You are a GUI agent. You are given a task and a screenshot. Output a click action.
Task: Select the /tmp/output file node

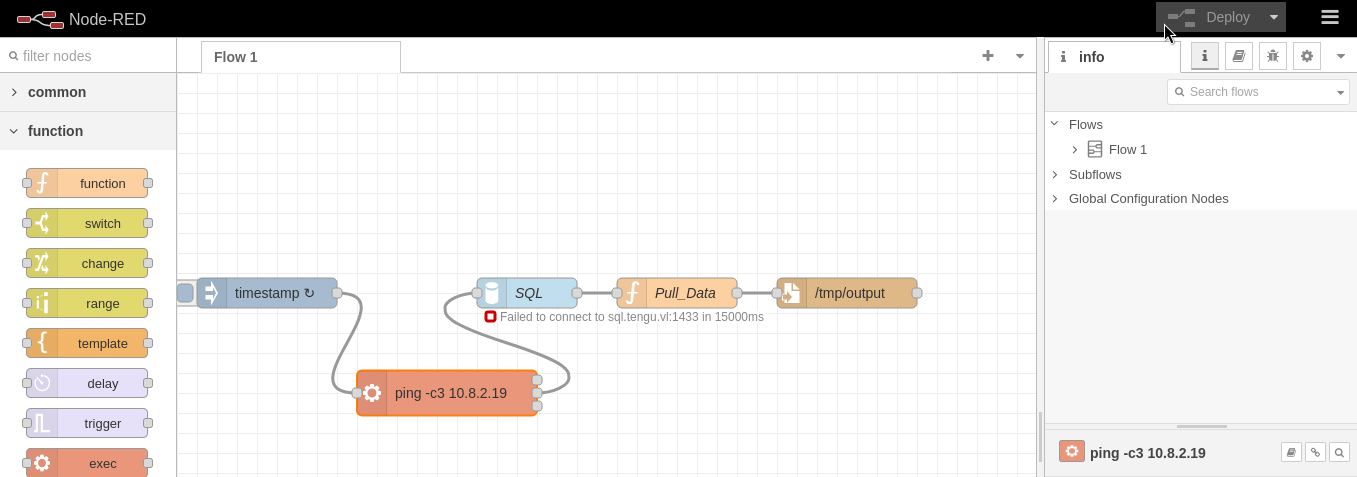tap(847, 293)
